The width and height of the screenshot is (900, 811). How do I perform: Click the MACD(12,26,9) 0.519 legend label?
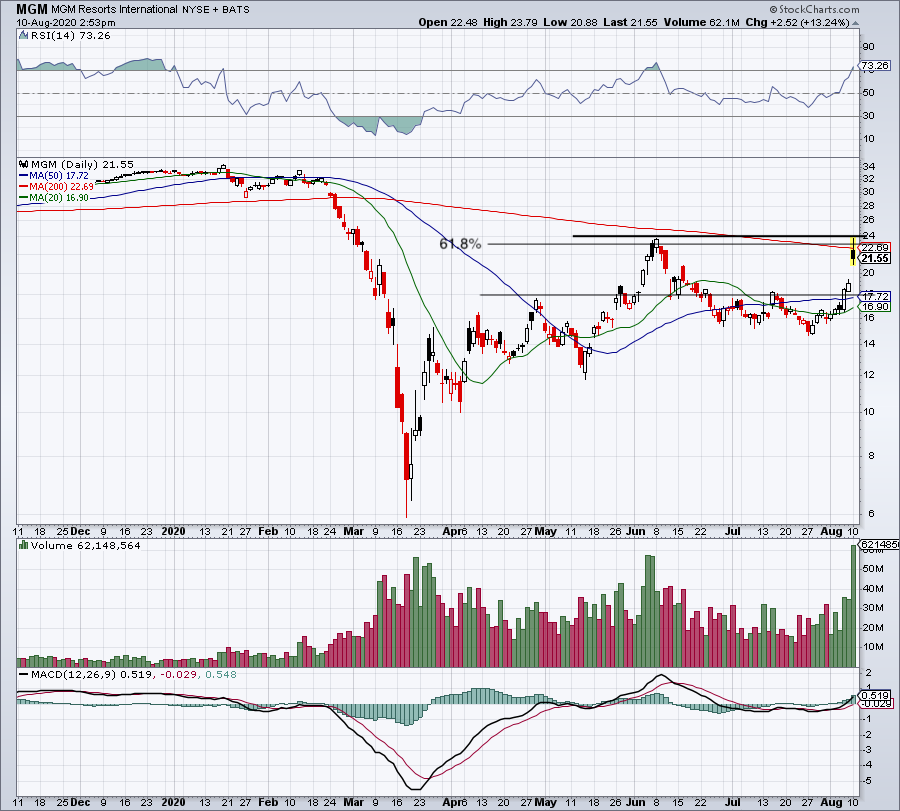(91, 674)
